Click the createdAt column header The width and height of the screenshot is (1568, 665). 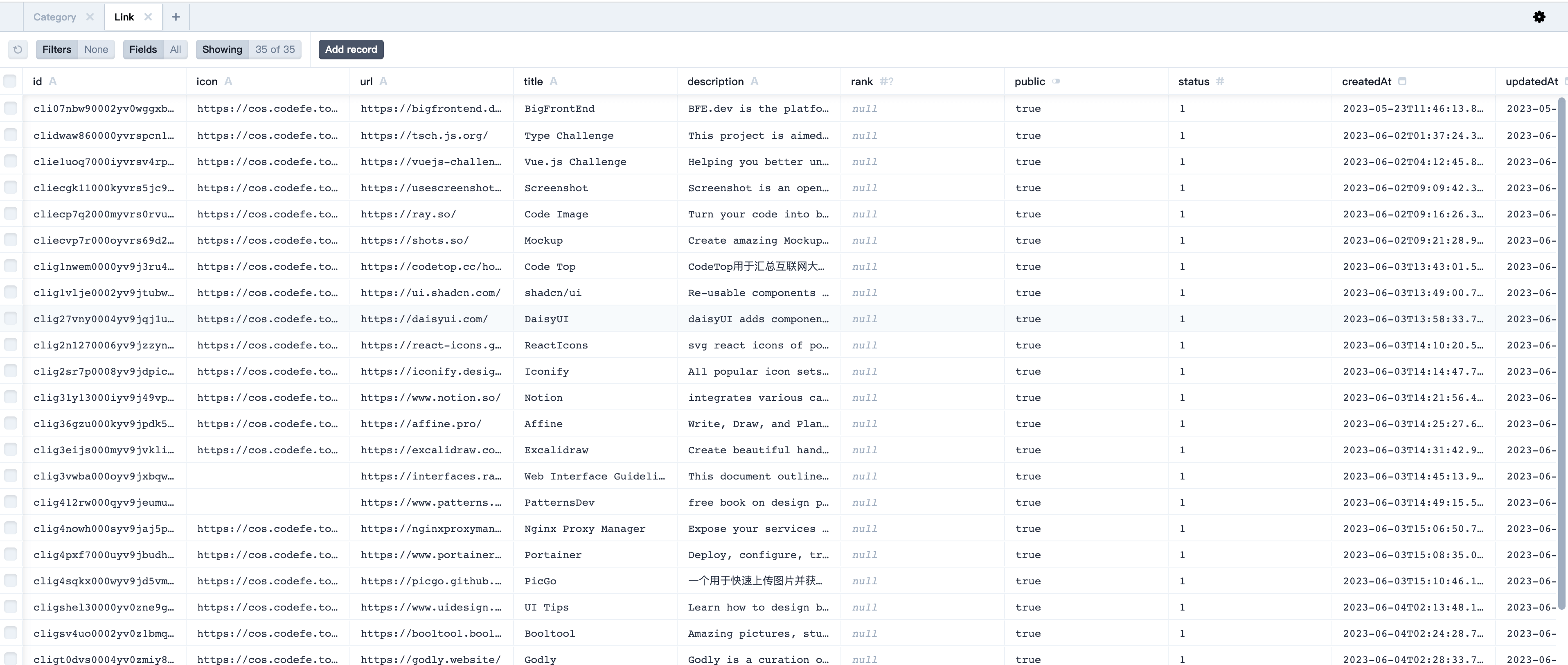(1414, 81)
